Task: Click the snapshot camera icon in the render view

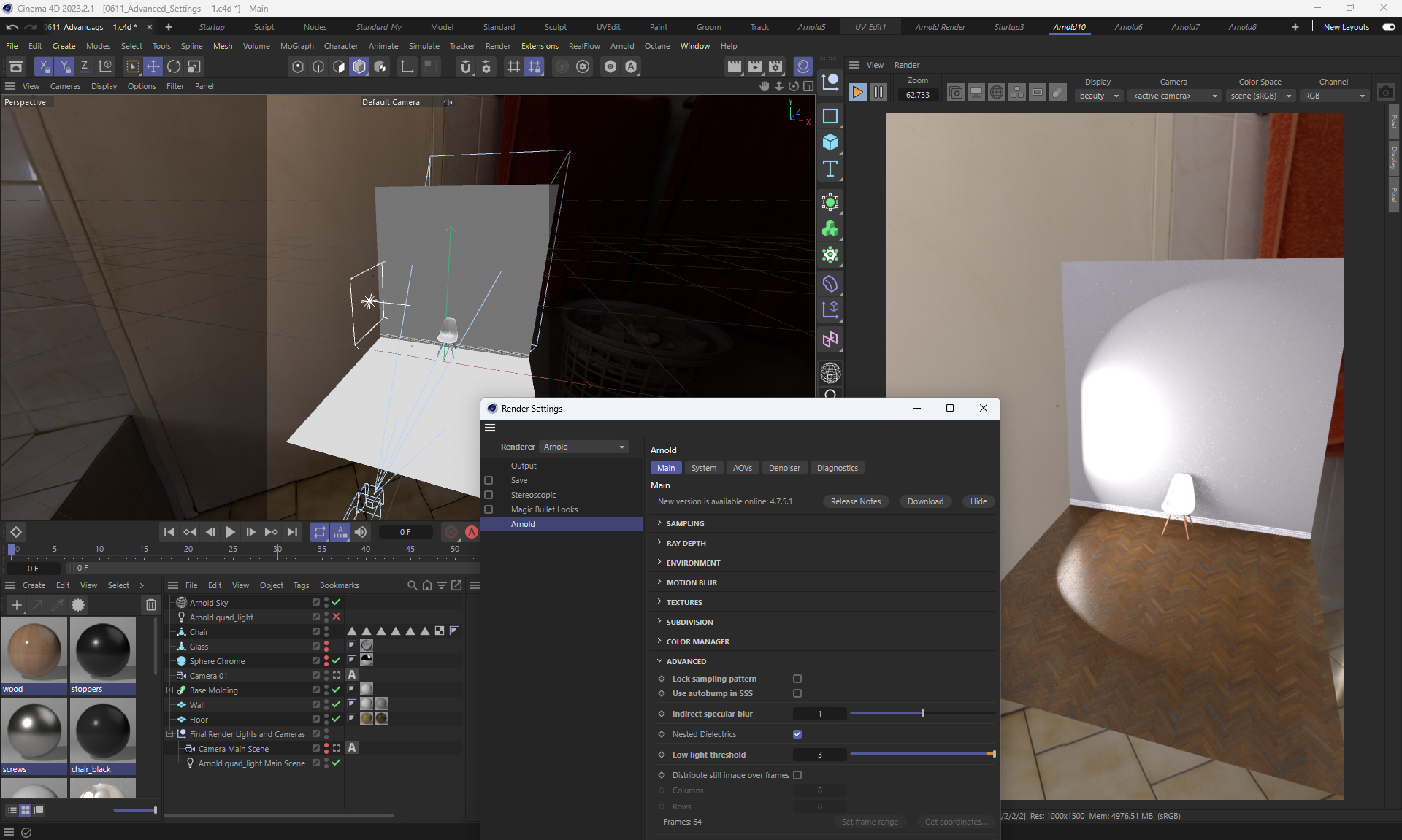Action: (1385, 92)
